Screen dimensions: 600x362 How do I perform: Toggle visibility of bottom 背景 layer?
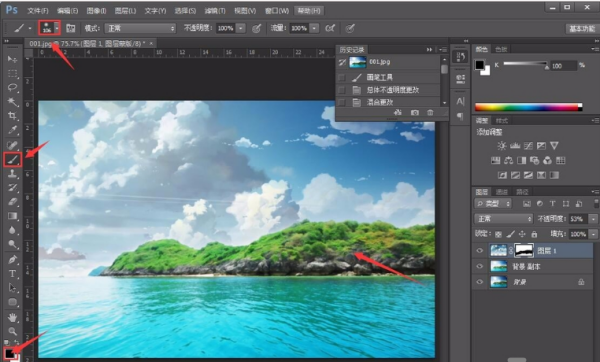[x=479, y=282]
